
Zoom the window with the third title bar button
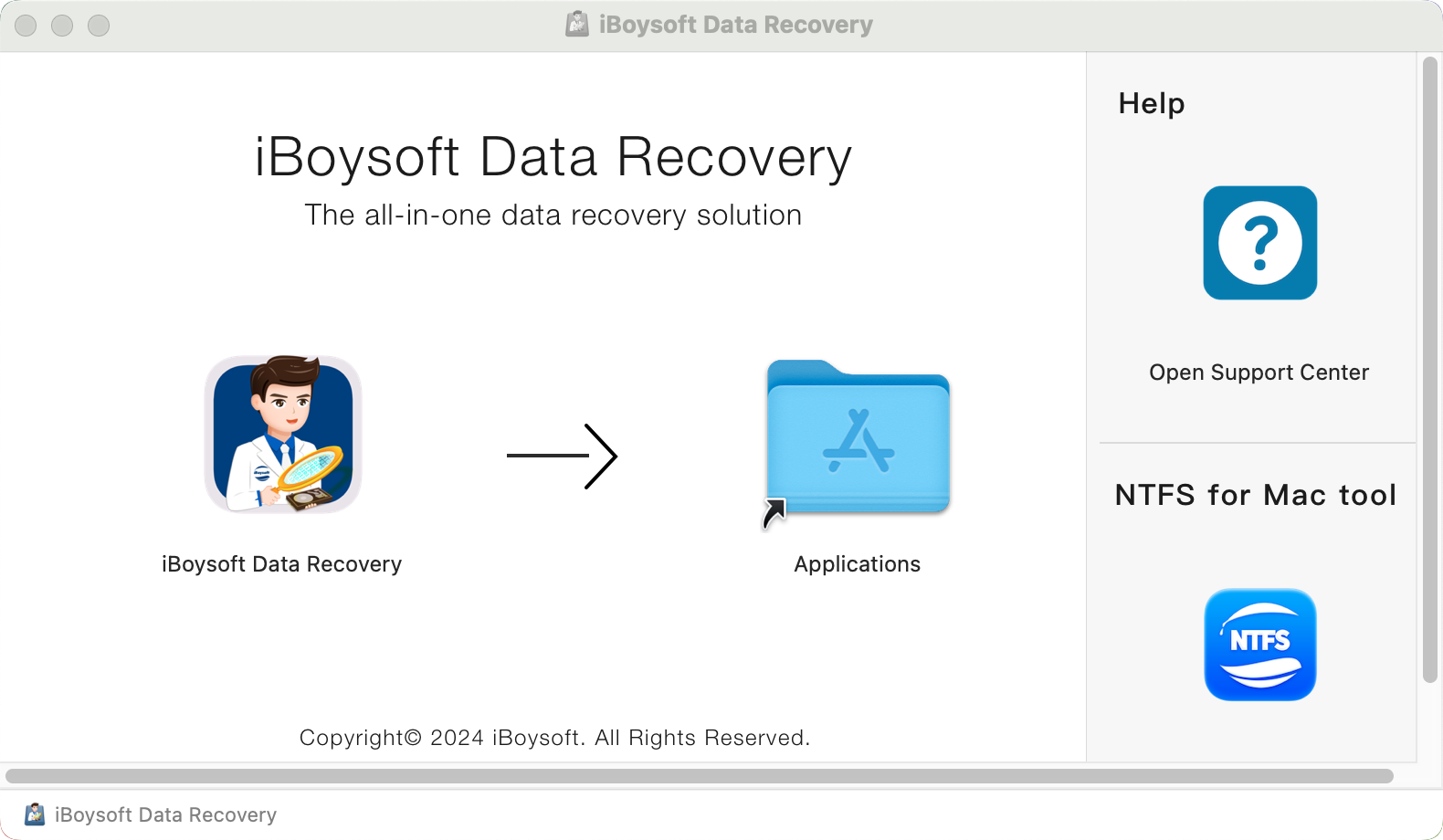pos(99,26)
